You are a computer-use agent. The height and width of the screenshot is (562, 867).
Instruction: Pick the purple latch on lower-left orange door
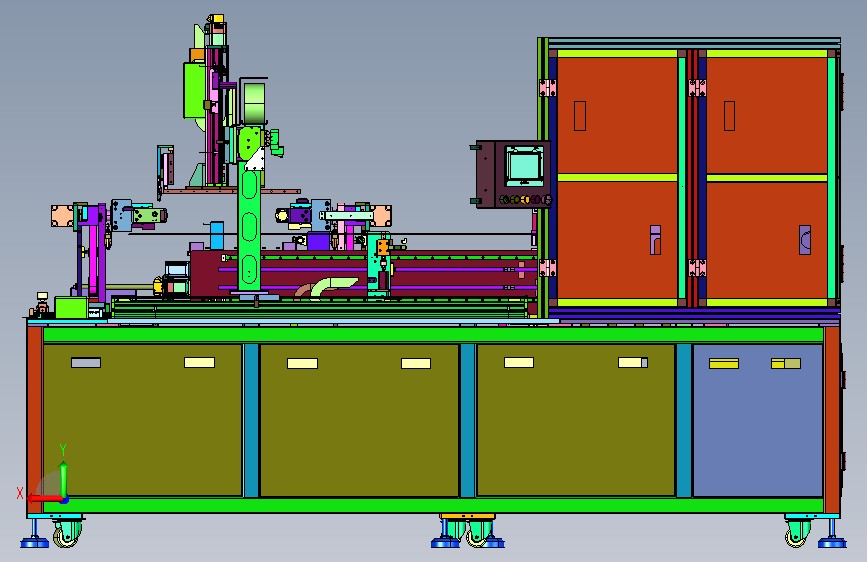pos(655,240)
